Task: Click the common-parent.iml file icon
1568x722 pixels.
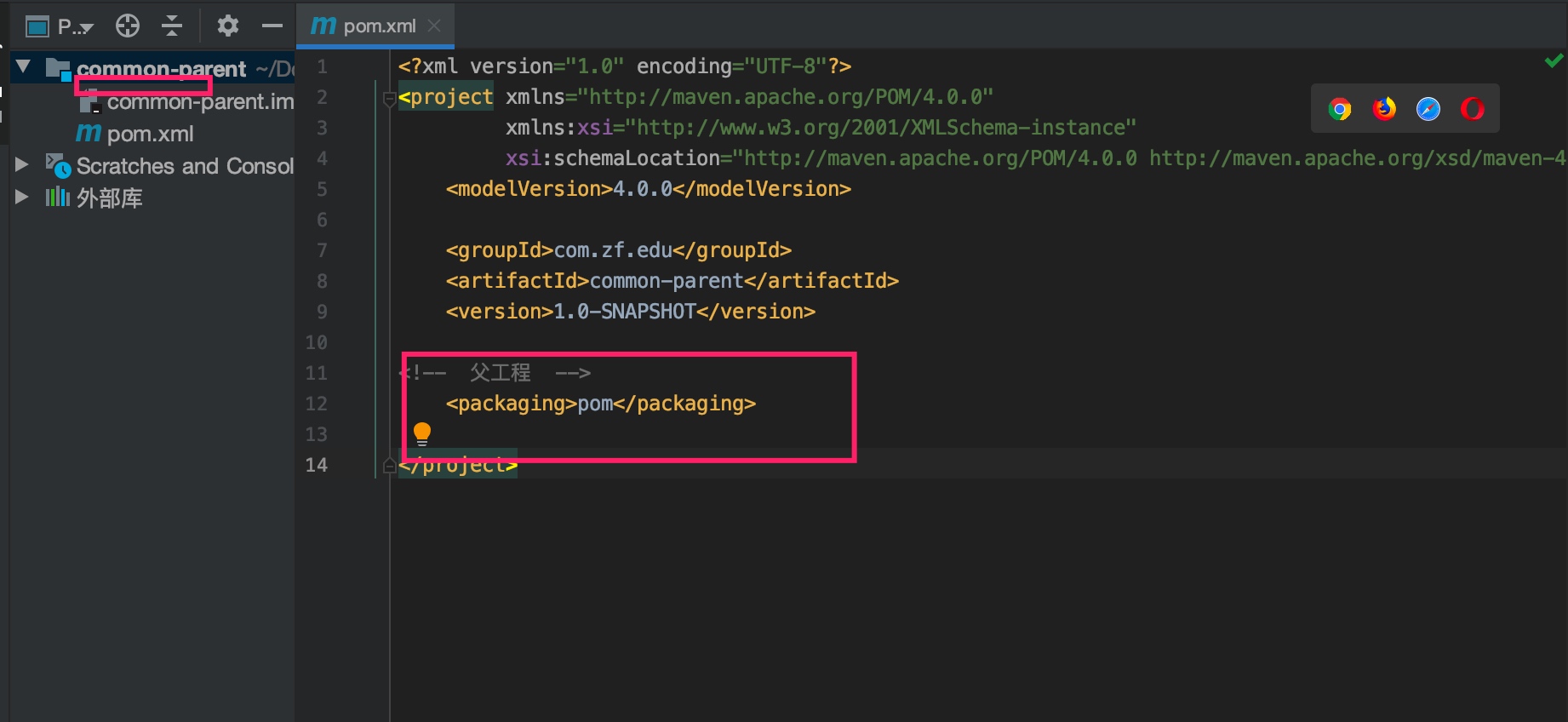Action: [90, 101]
